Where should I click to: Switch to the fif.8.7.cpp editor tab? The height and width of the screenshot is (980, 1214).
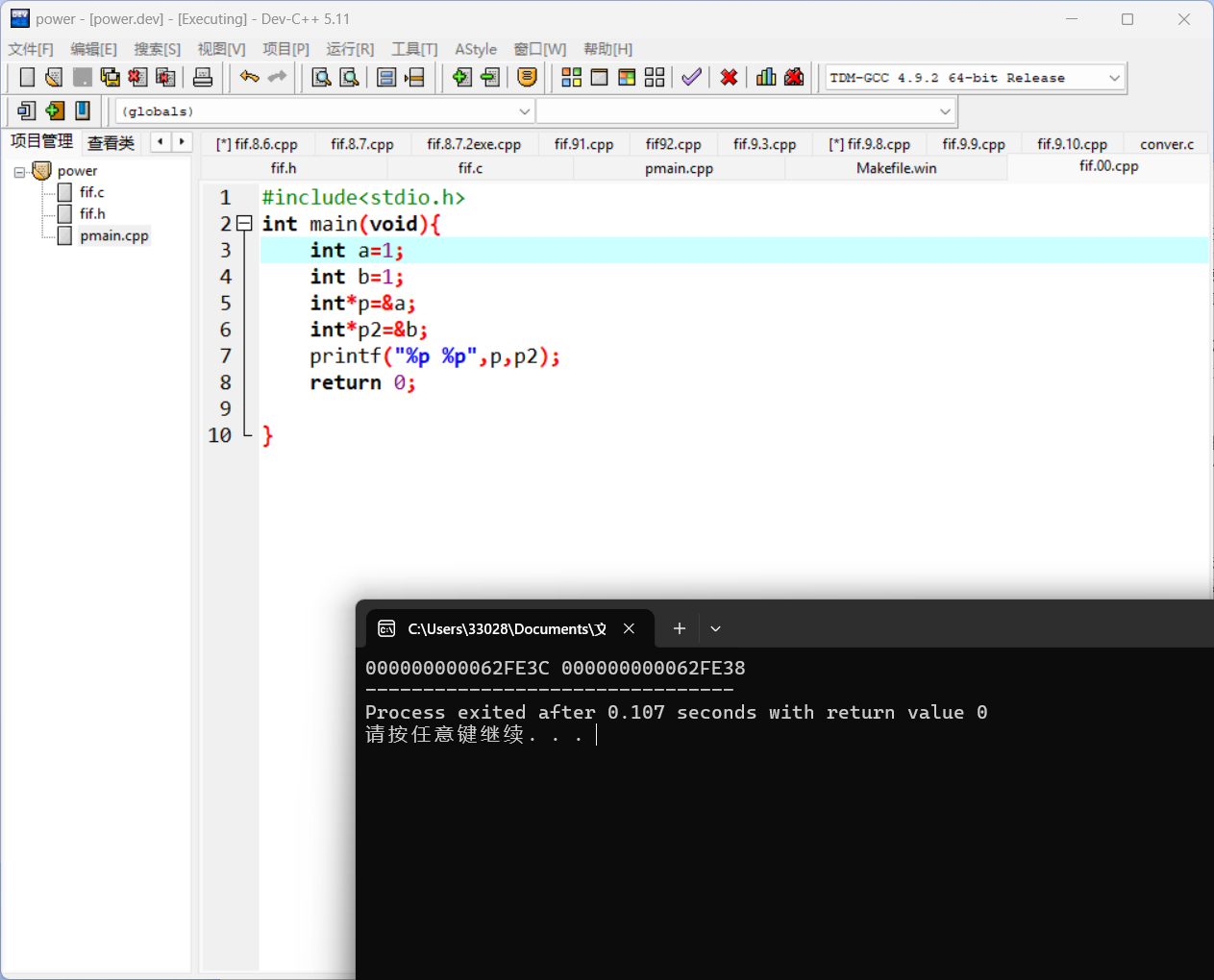(x=362, y=144)
